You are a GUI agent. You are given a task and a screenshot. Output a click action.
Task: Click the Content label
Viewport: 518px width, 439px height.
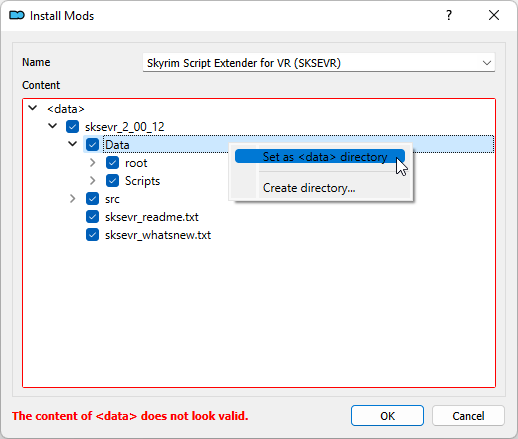click(x=41, y=85)
